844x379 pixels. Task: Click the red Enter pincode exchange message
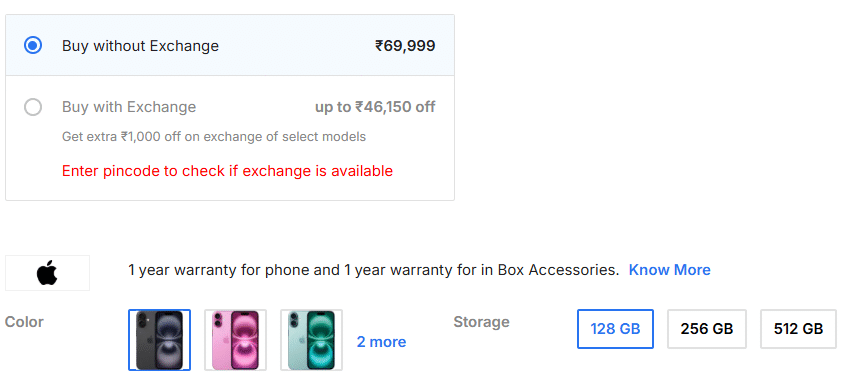pyautogui.click(x=227, y=171)
